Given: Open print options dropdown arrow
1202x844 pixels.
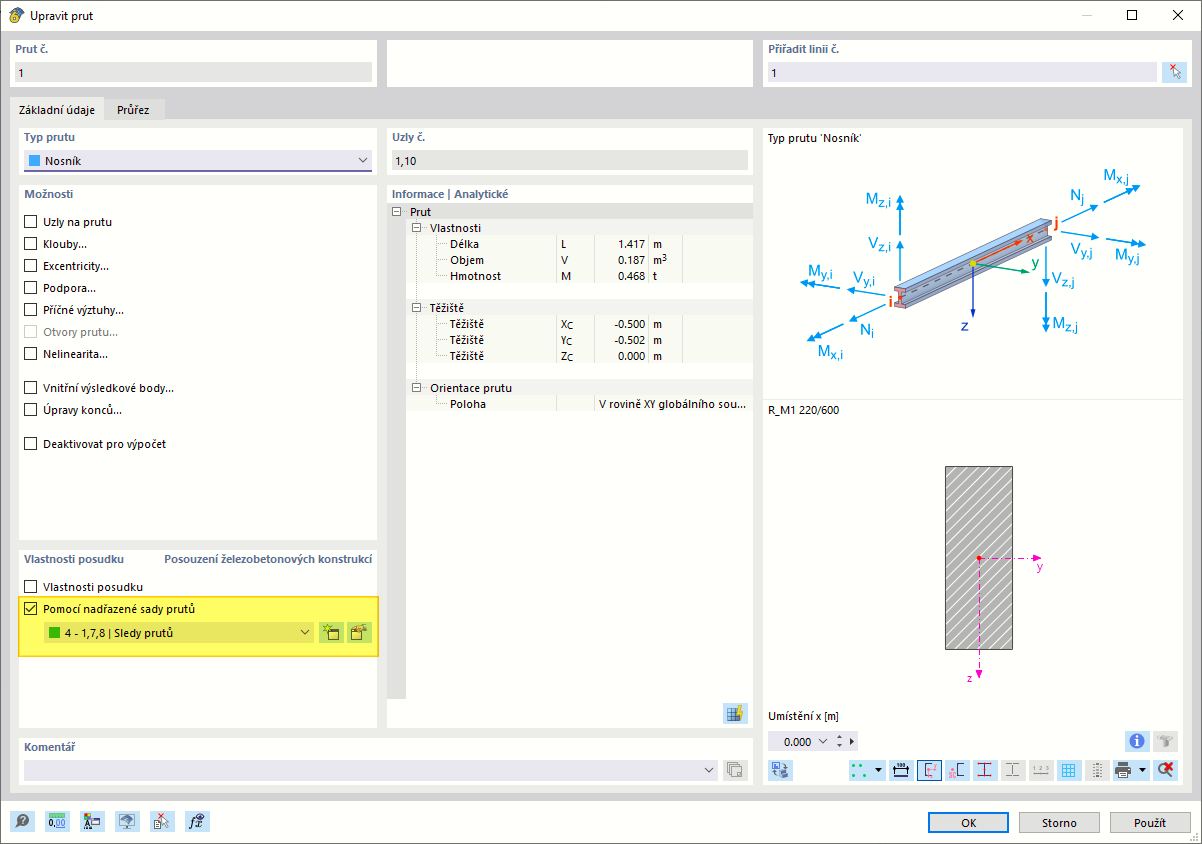Looking at the screenshot, I should tap(1142, 770).
